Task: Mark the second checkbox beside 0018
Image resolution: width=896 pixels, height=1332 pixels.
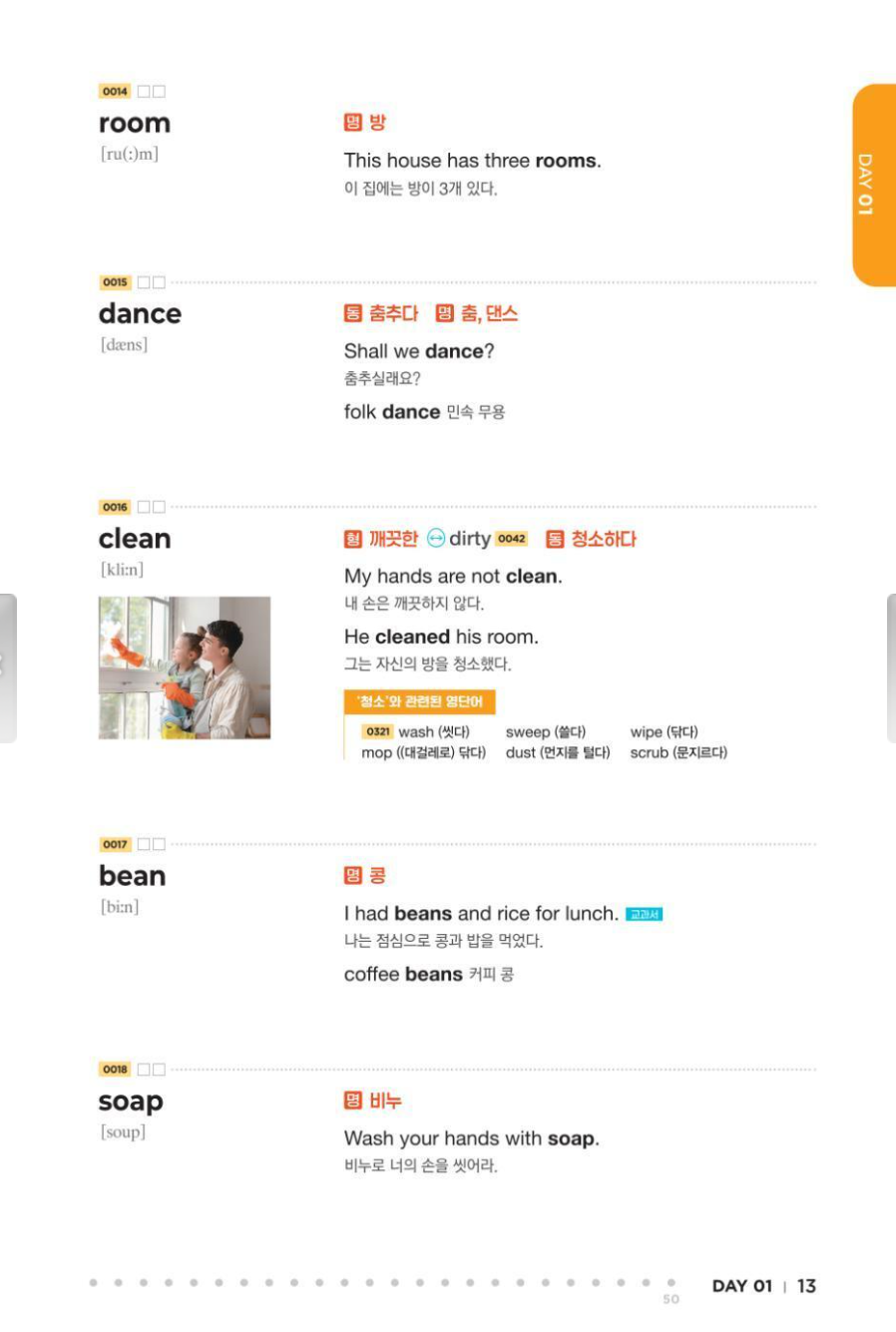Action: (x=159, y=1070)
